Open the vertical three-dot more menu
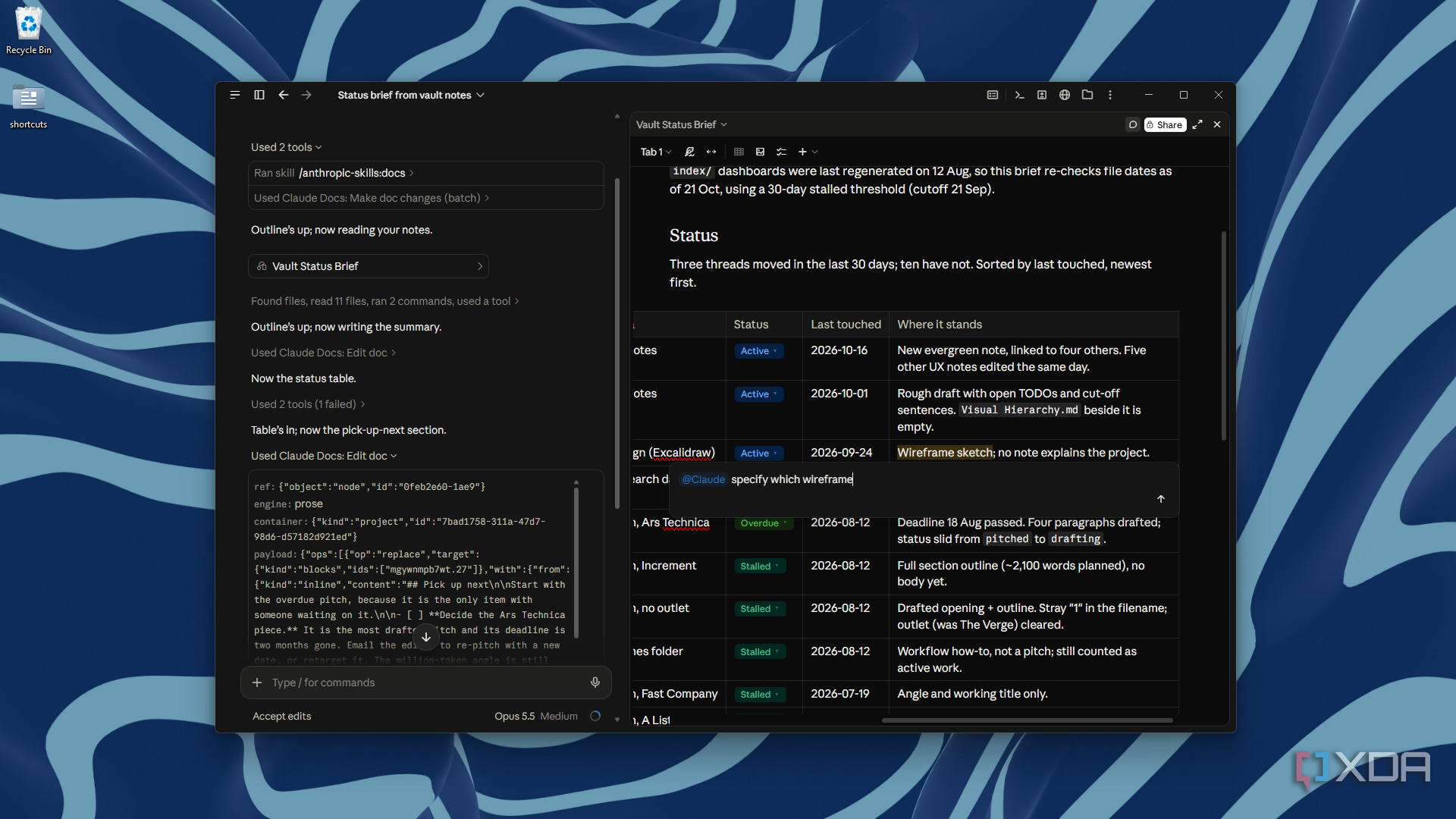The image size is (1456, 819). [x=1110, y=95]
